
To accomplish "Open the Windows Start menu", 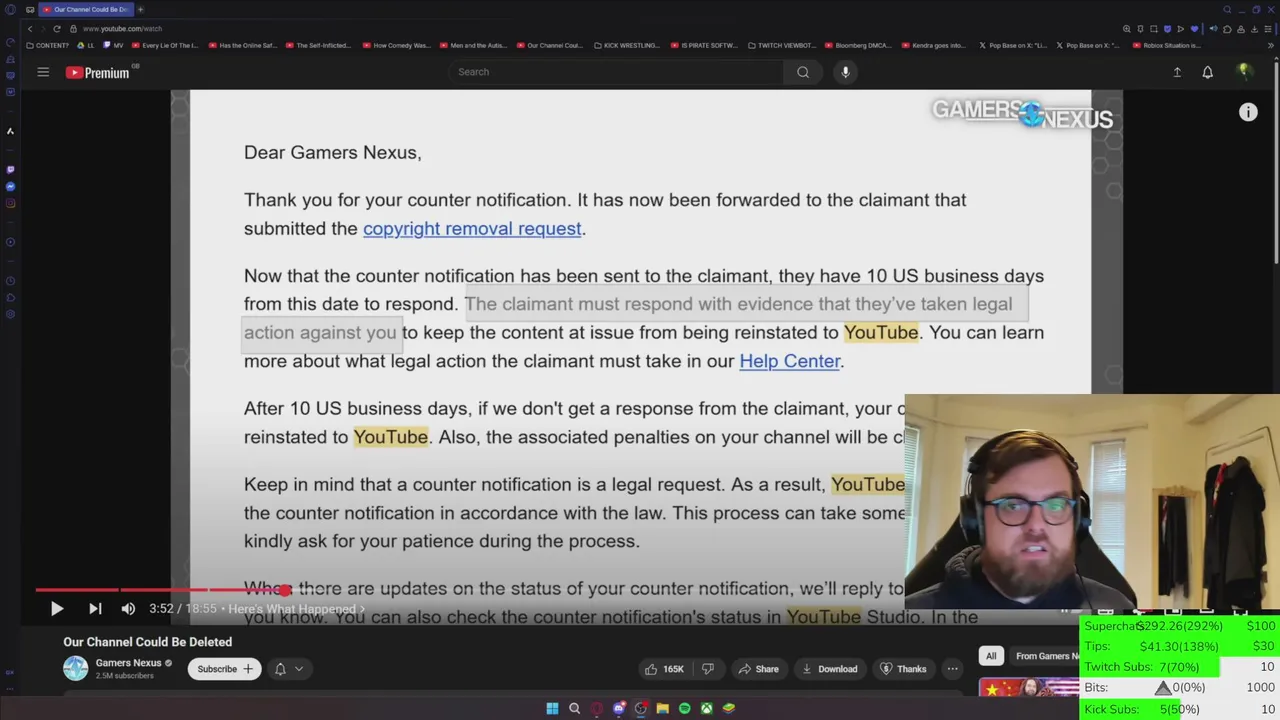I will click(552, 708).
